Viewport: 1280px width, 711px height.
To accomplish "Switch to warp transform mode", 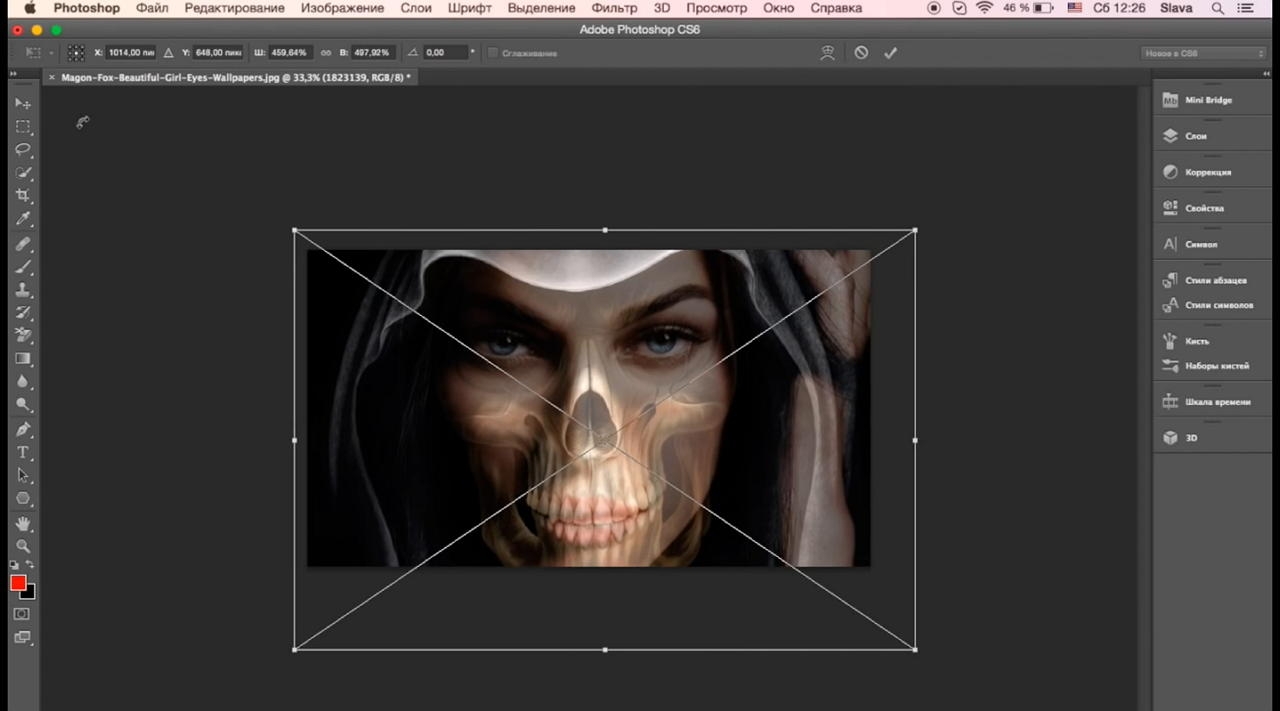I will click(x=827, y=53).
